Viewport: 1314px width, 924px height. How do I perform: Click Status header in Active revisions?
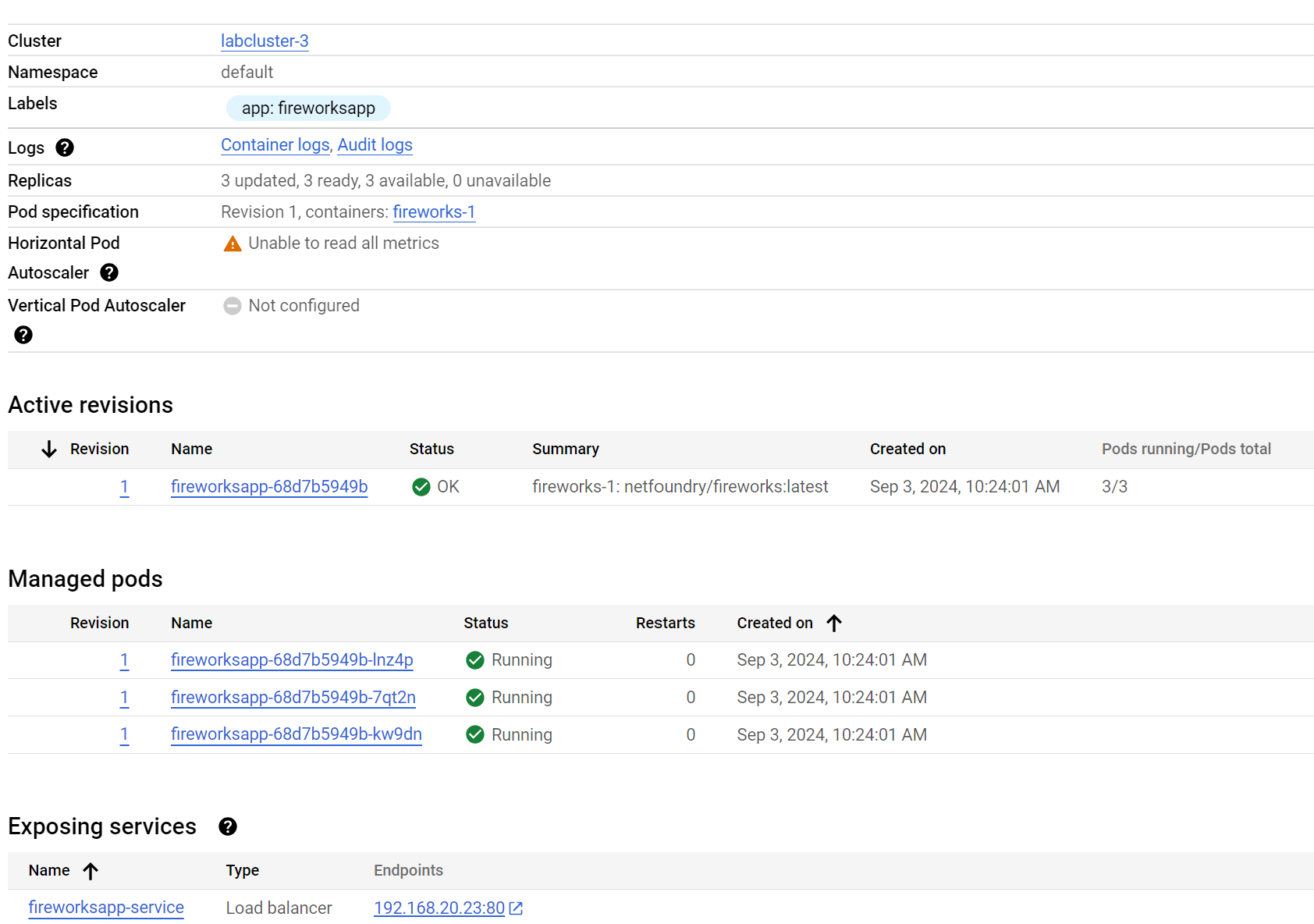click(x=431, y=449)
